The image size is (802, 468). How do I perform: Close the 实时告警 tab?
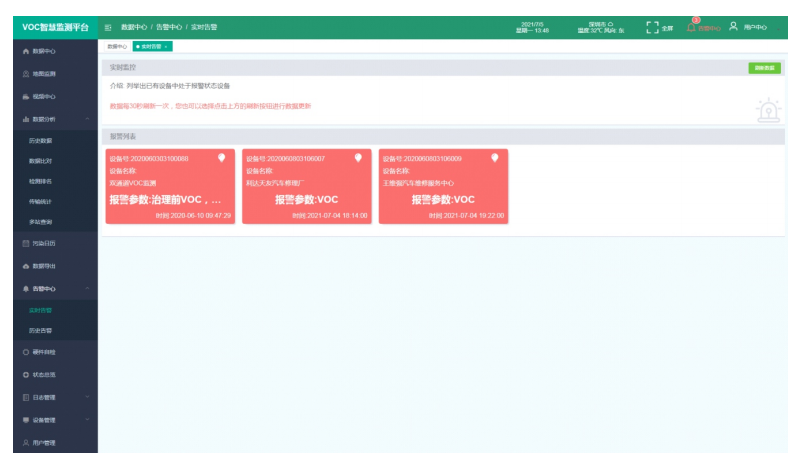pos(166,47)
